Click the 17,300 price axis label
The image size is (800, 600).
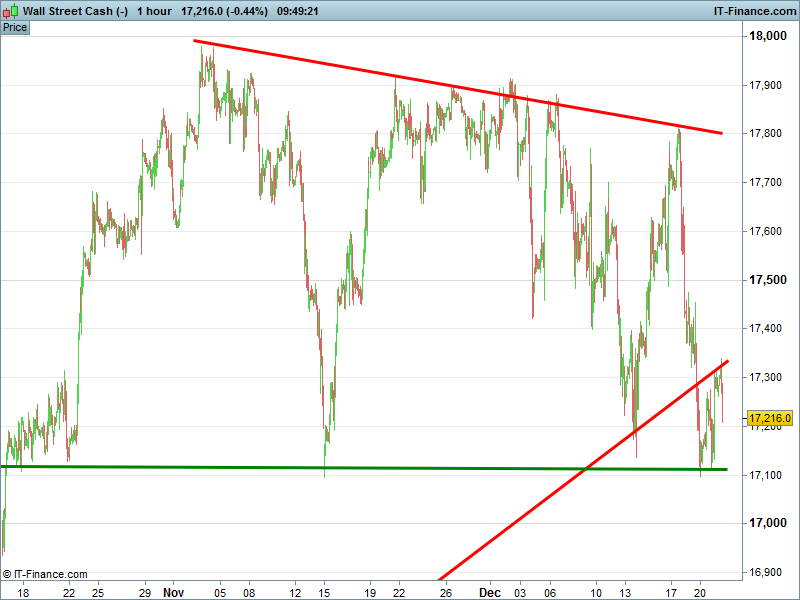[x=765, y=378]
